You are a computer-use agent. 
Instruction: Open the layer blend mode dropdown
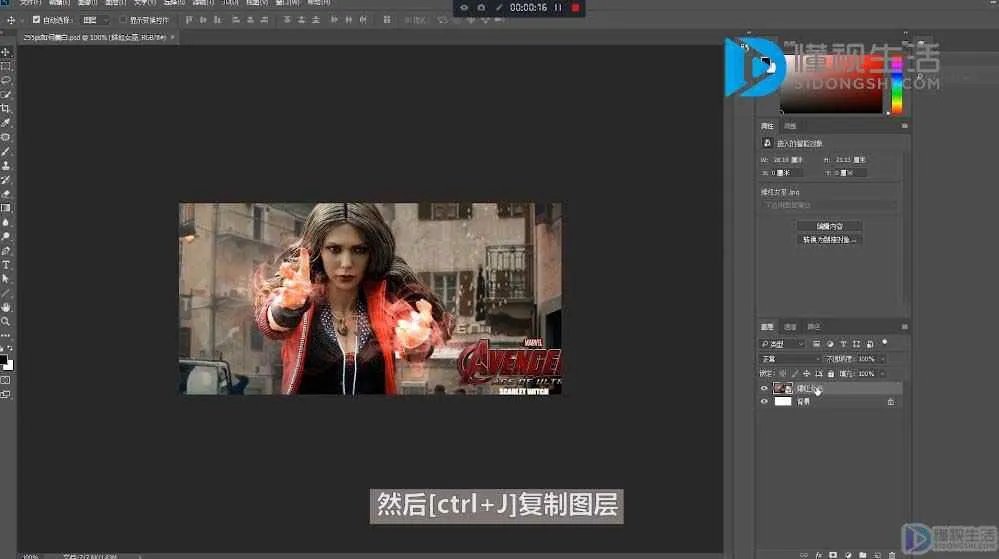tap(789, 358)
